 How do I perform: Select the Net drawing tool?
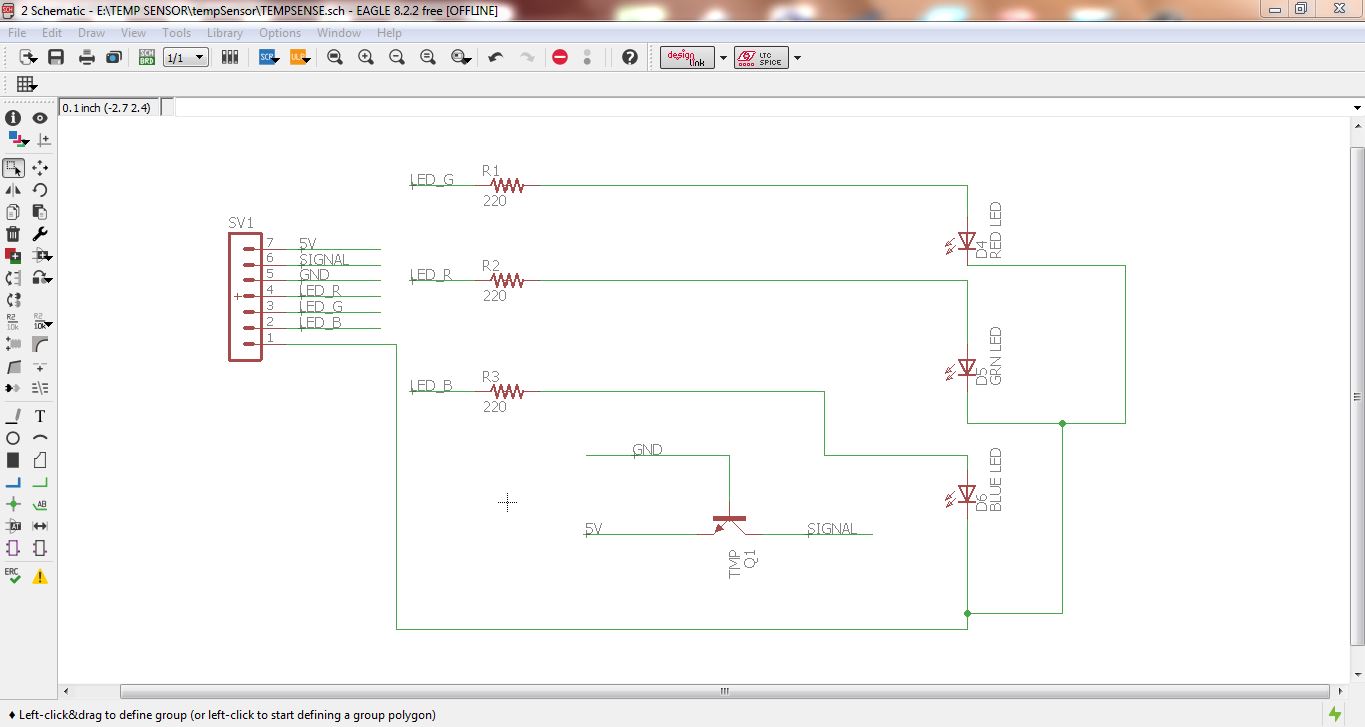tap(40, 482)
